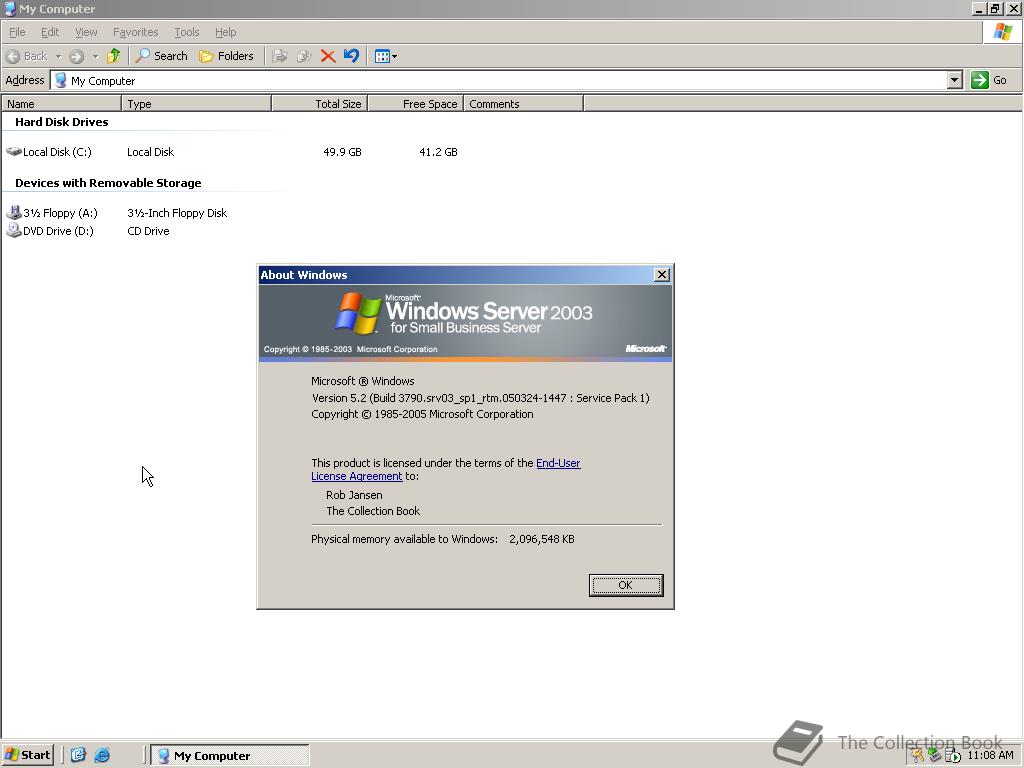Click the Version 5.2 build text
1024x768 pixels.
coord(481,398)
